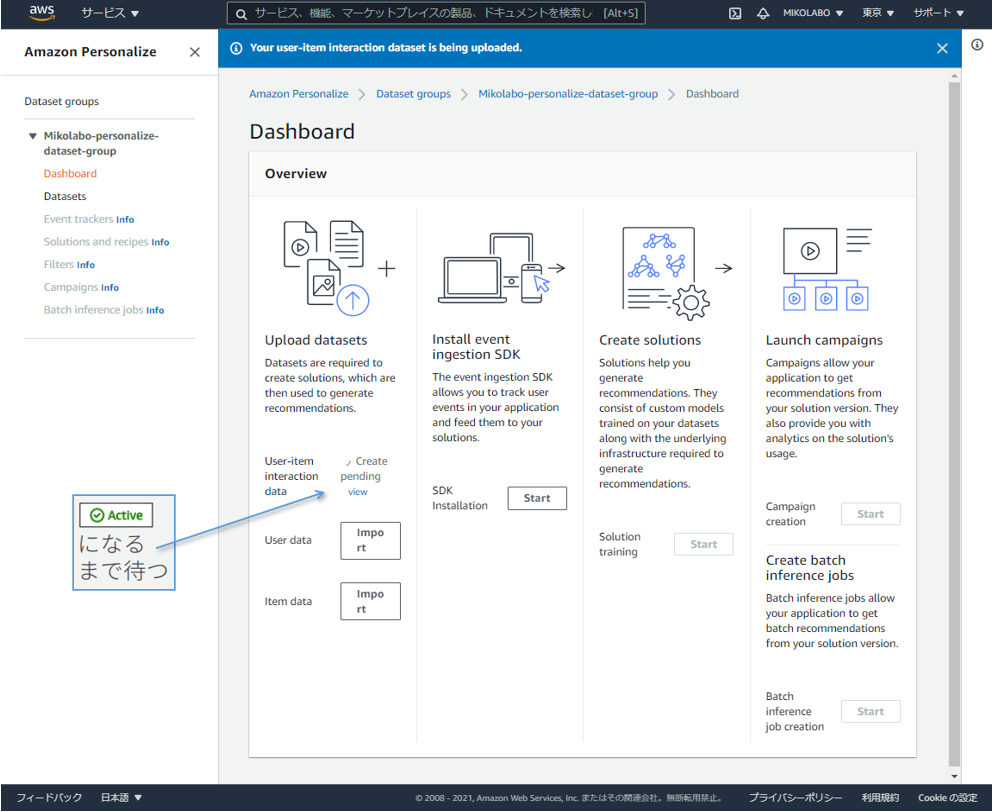992x812 pixels.
Task: Open フィードバック feedback in footer
Action: click(49, 797)
